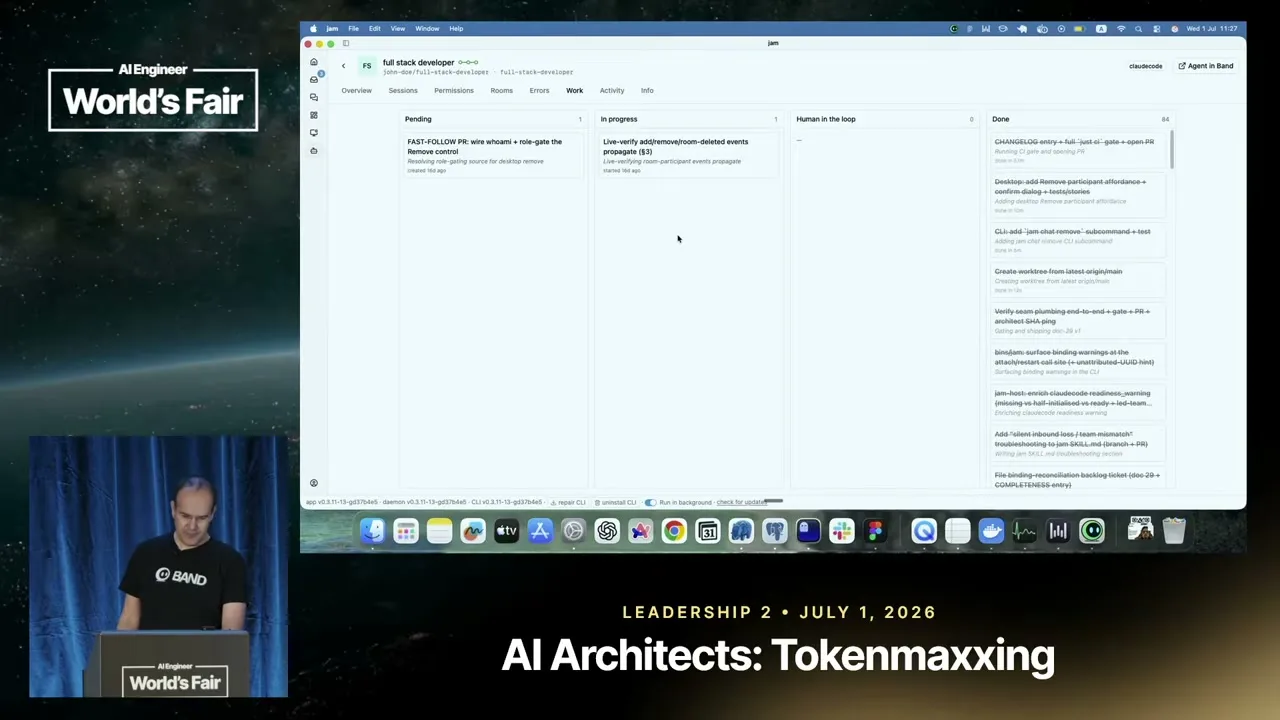This screenshot has width=1280, height=720.
Task: Click the Agent in Band button
Action: click(x=1206, y=66)
